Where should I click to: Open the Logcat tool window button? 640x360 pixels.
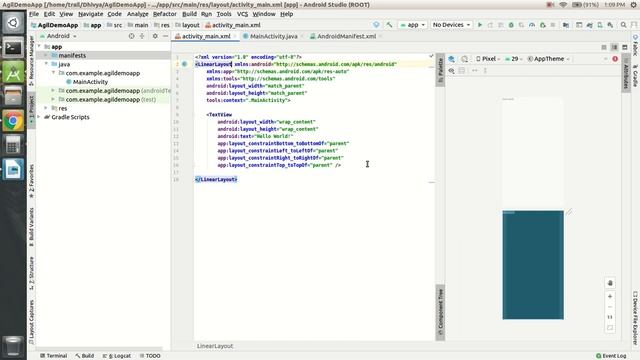(117, 356)
